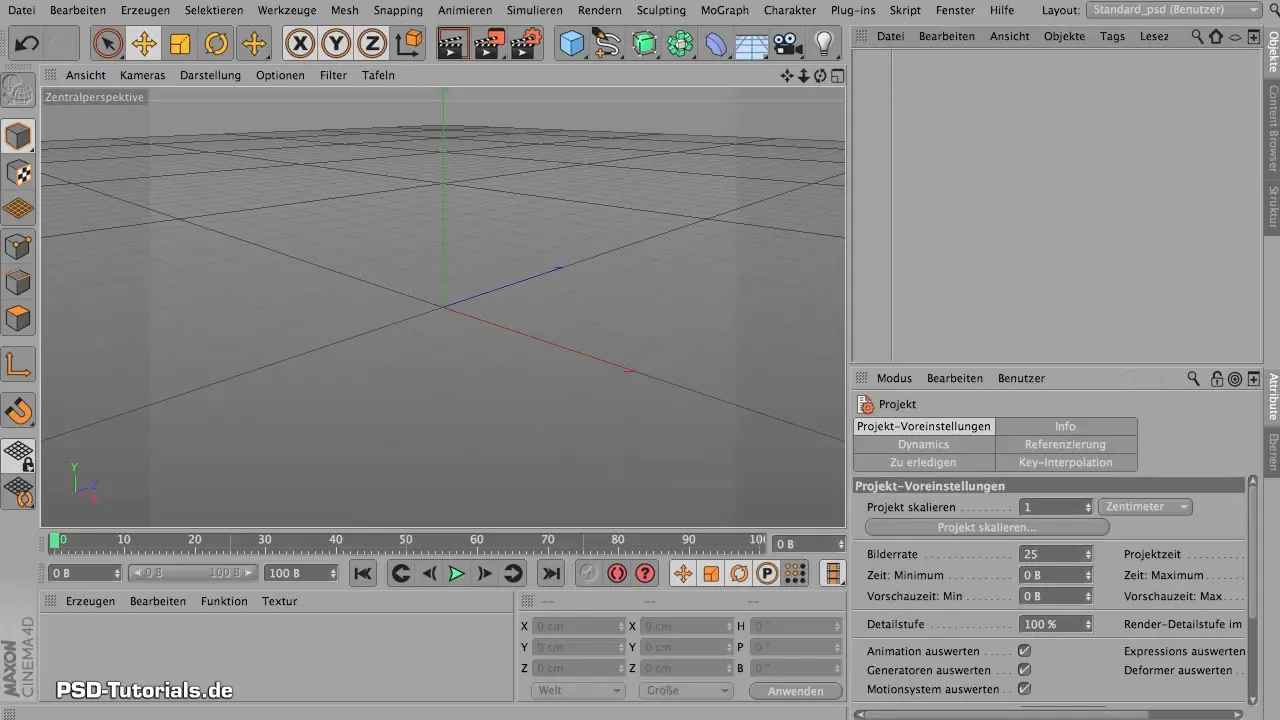
Task: Click Projekt skalieren... button
Action: click(986, 527)
